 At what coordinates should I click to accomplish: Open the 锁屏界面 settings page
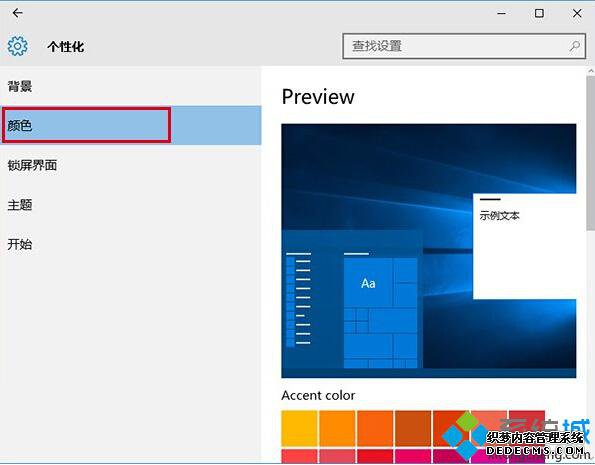pos(32,165)
